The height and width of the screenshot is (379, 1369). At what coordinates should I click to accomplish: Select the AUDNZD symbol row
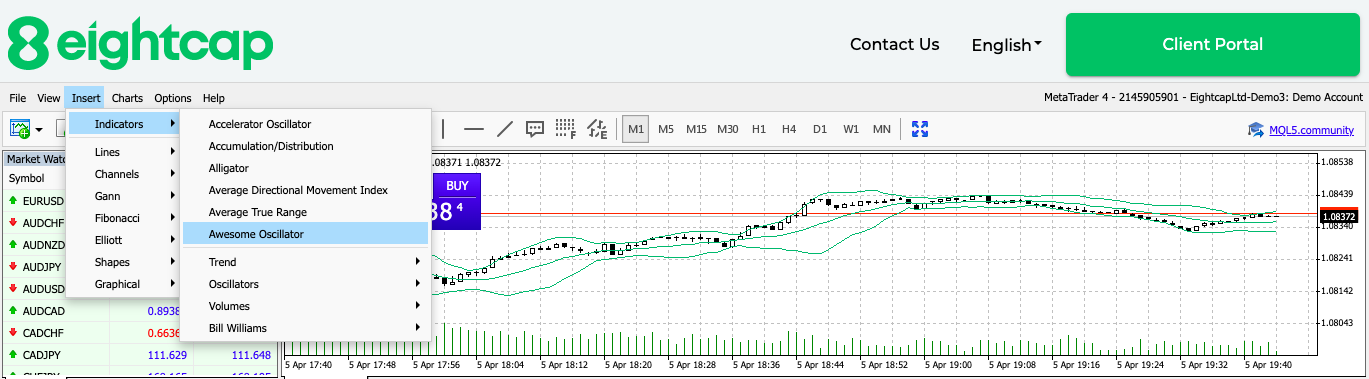click(35, 245)
